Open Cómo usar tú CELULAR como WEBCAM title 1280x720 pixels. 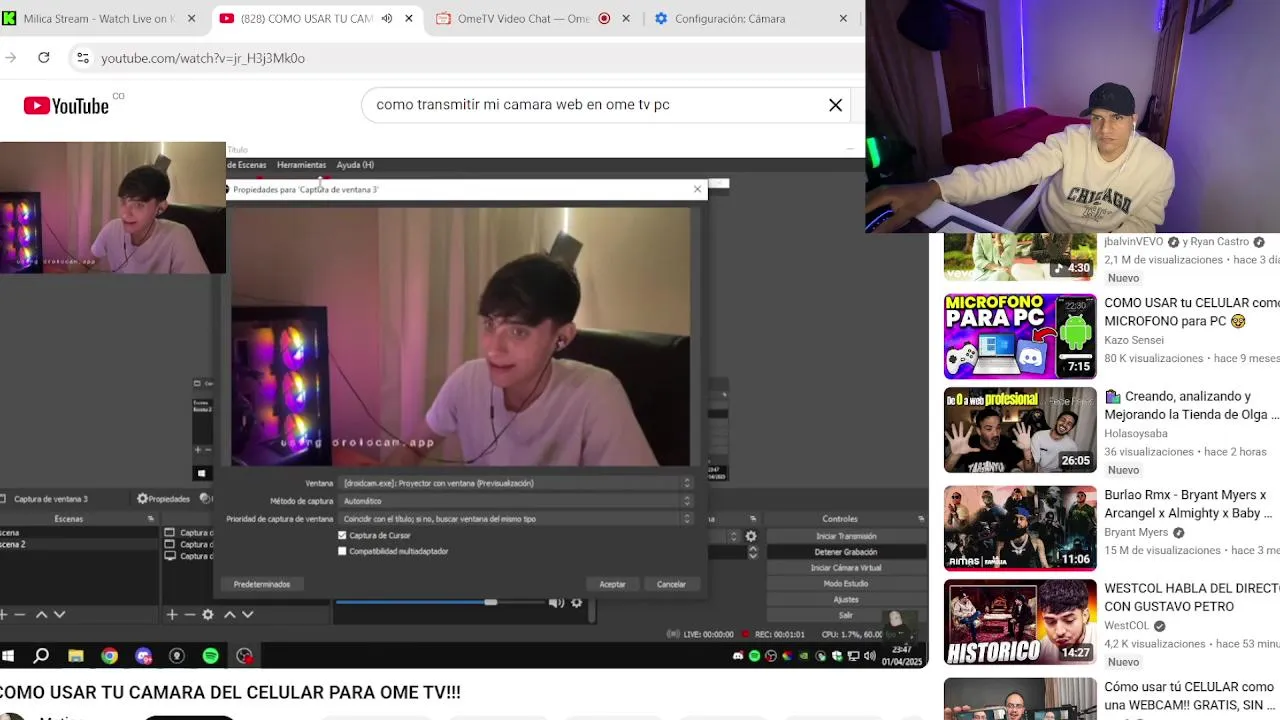pos(1189,696)
